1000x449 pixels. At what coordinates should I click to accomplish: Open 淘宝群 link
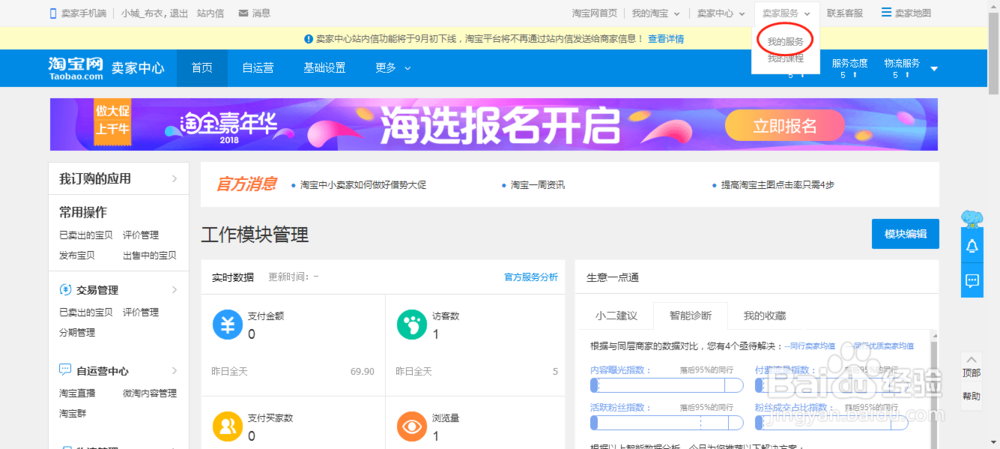pos(73,413)
